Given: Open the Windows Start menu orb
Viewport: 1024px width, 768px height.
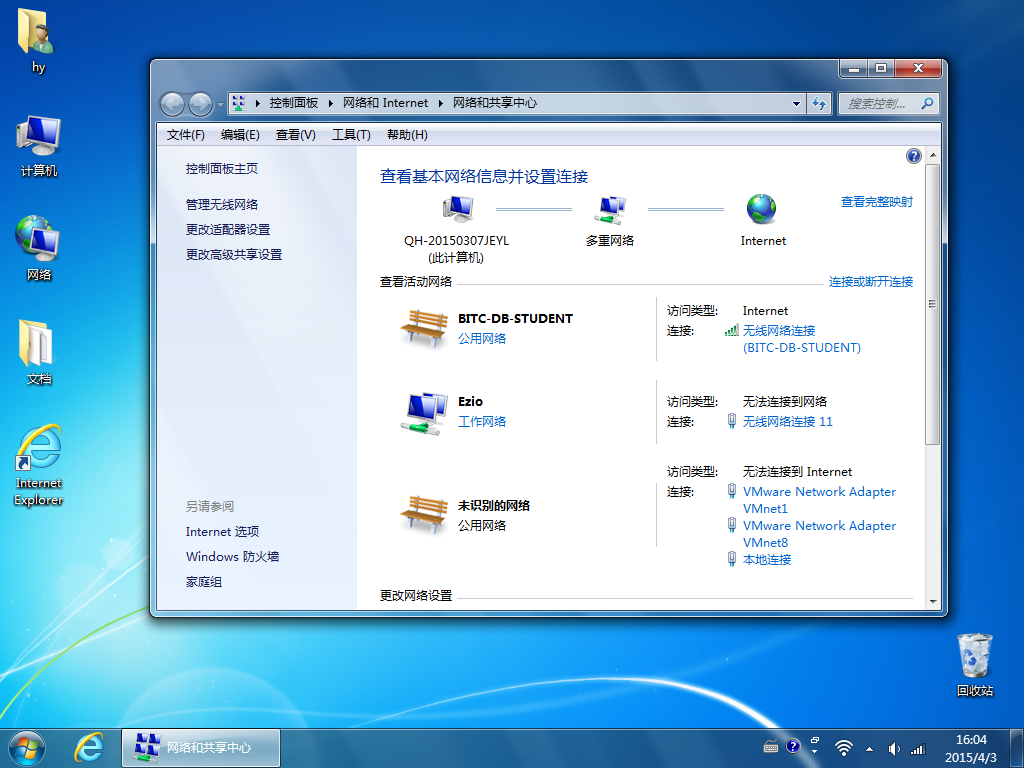Looking at the screenshot, I should pyautogui.click(x=27, y=748).
